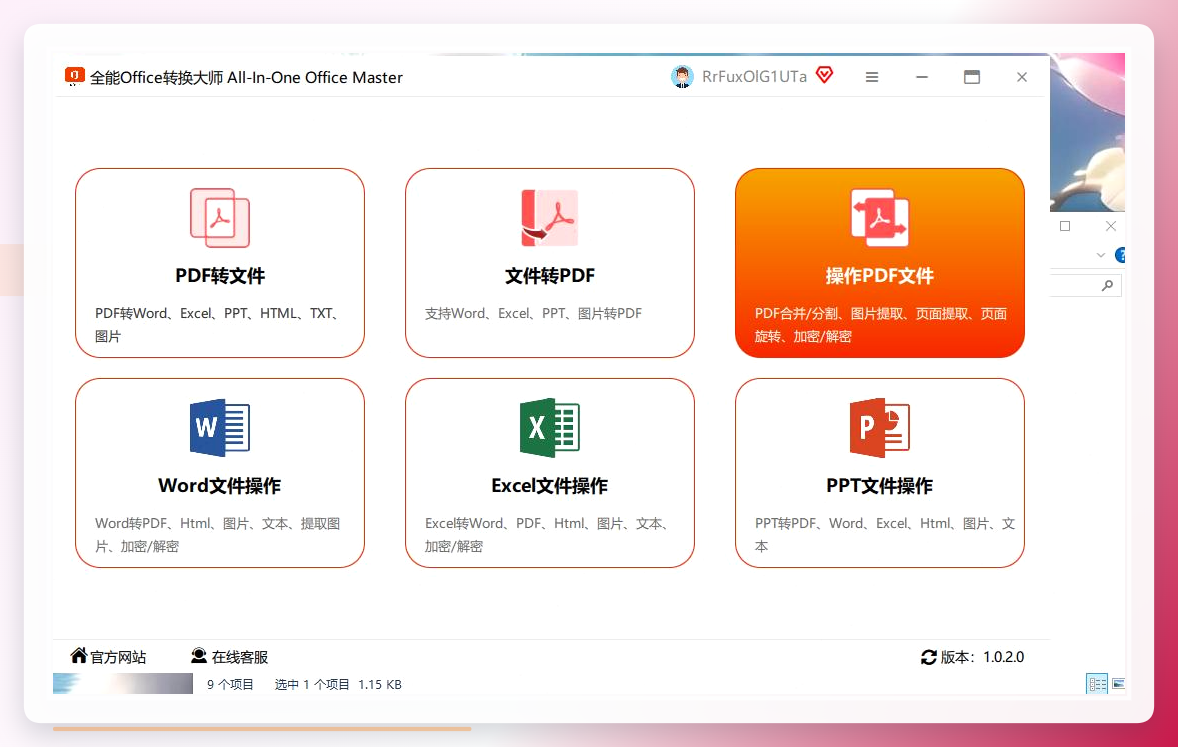The image size is (1178, 747).
Task: Open the hamburger menu in title bar
Action: pos(871,77)
